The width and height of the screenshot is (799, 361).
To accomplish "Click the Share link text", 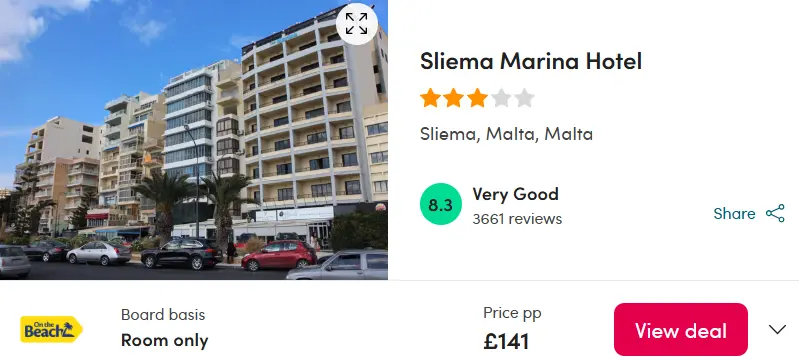I will [x=734, y=214].
